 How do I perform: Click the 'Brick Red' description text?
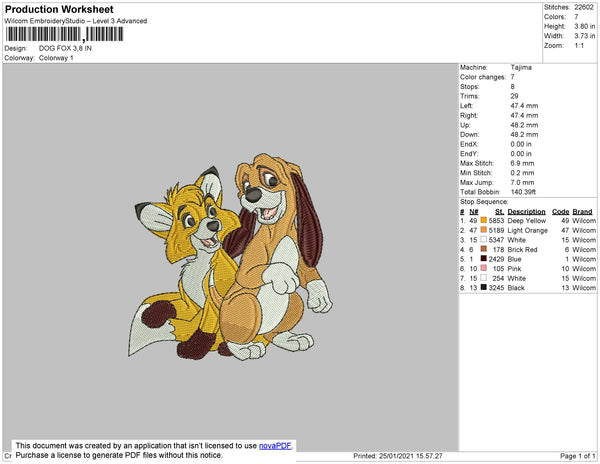(522, 249)
